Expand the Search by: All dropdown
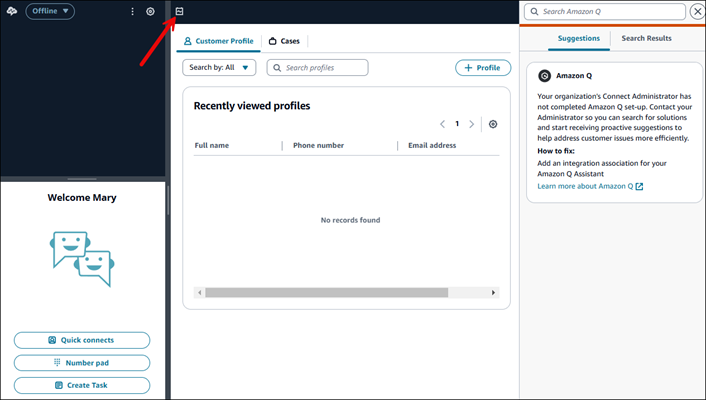The width and height of the screenshot is (706, 400). click(x=219, y=68)
